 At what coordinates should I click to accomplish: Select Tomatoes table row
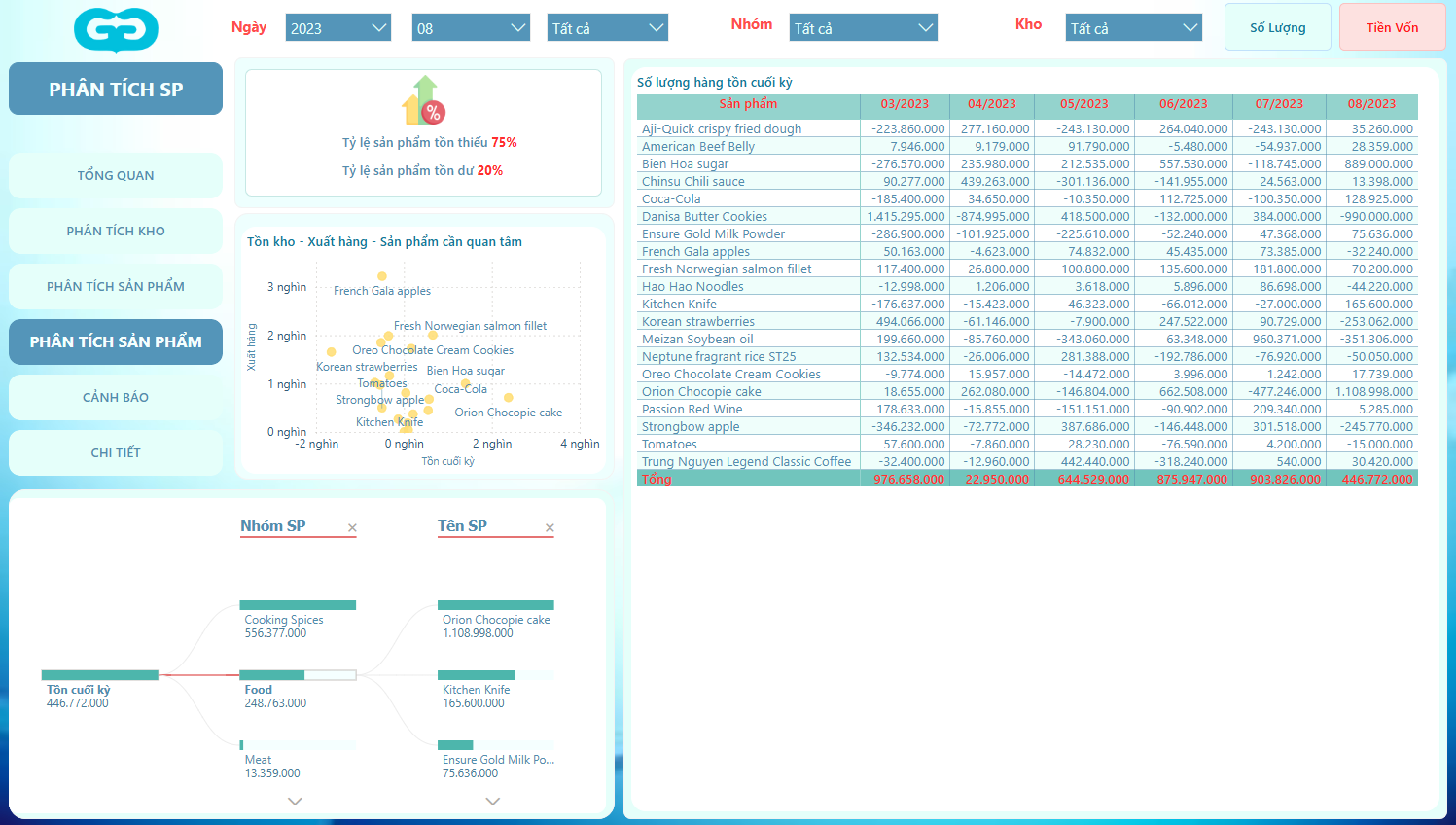coord(1027,444)
